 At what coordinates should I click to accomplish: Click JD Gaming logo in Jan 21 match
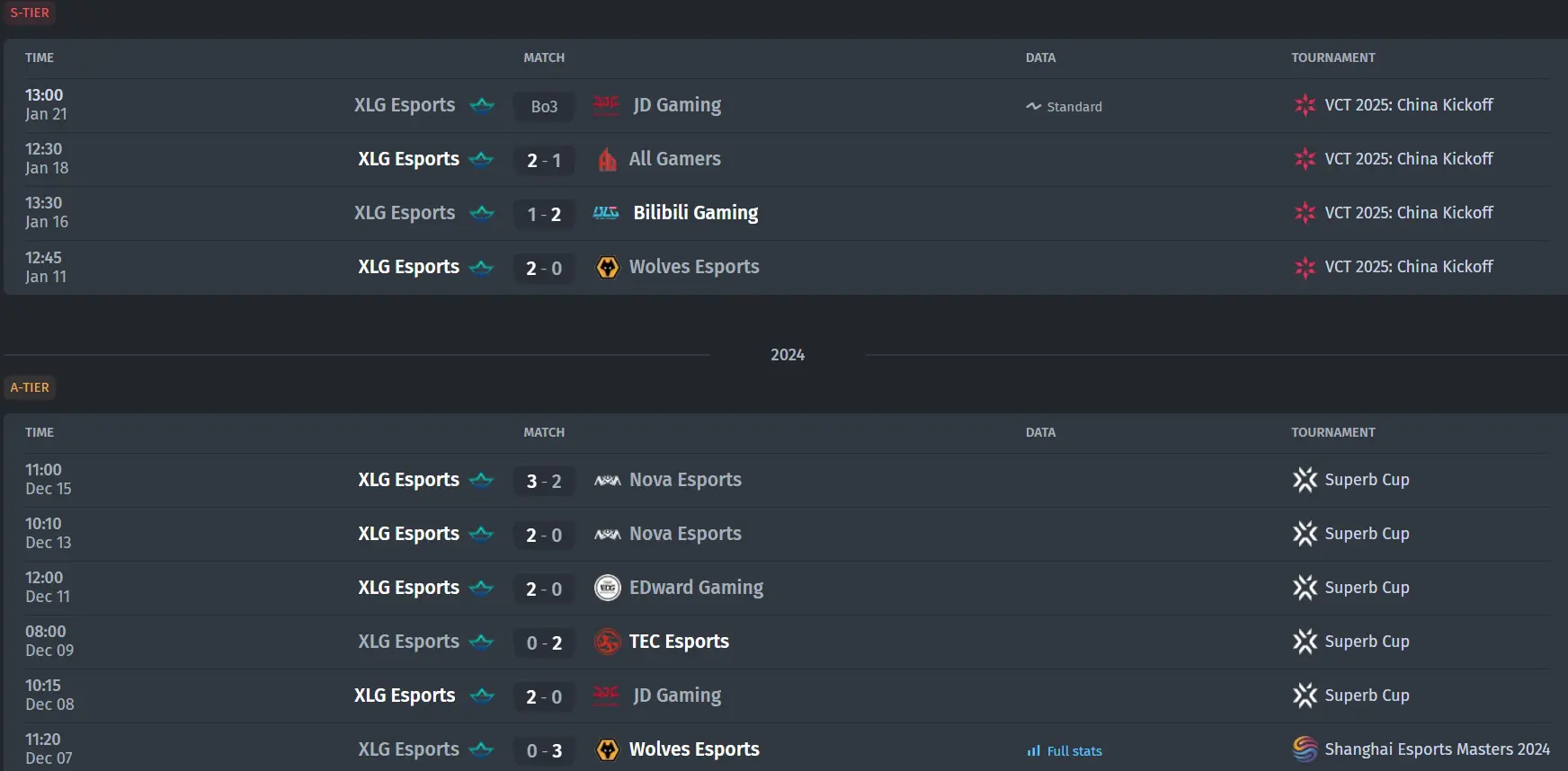[x=607, y=105]
